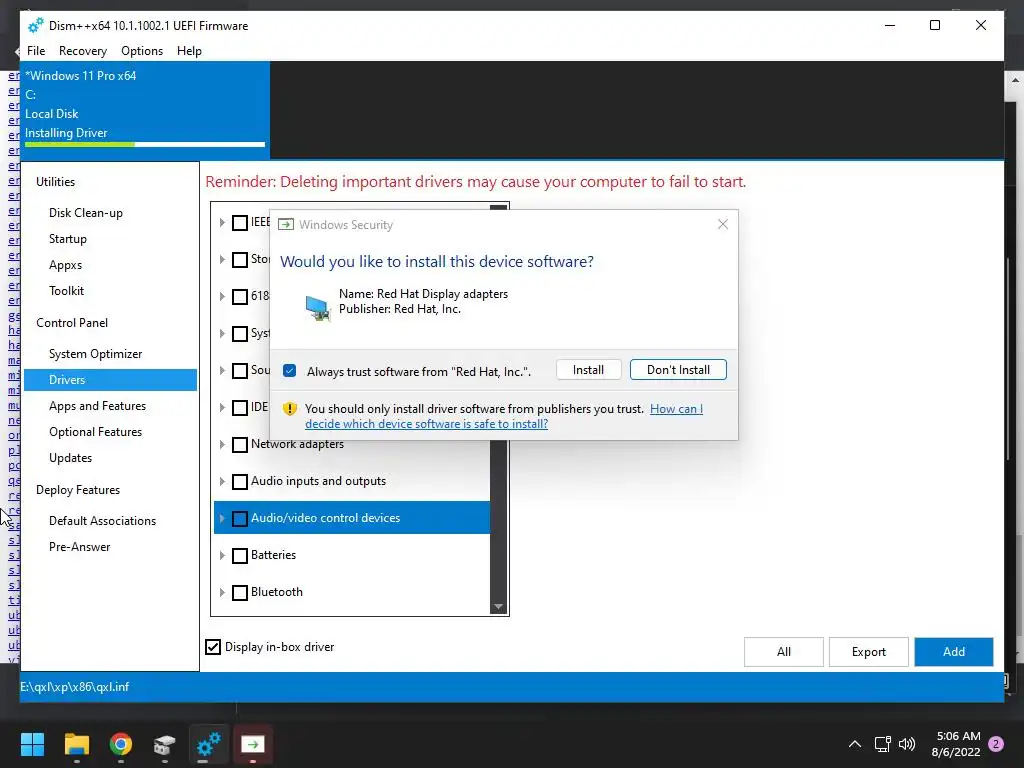Open the Appxs sidebar entry
1024x768 pixels.
(65, 265)
